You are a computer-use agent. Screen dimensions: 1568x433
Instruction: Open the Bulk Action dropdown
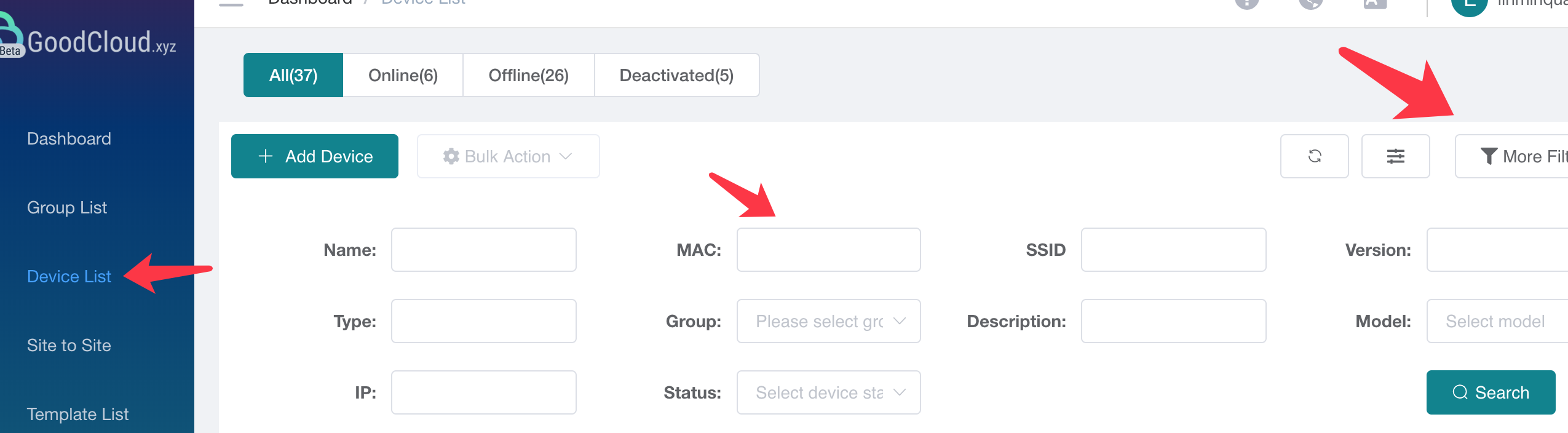click(x=508, y=156)
